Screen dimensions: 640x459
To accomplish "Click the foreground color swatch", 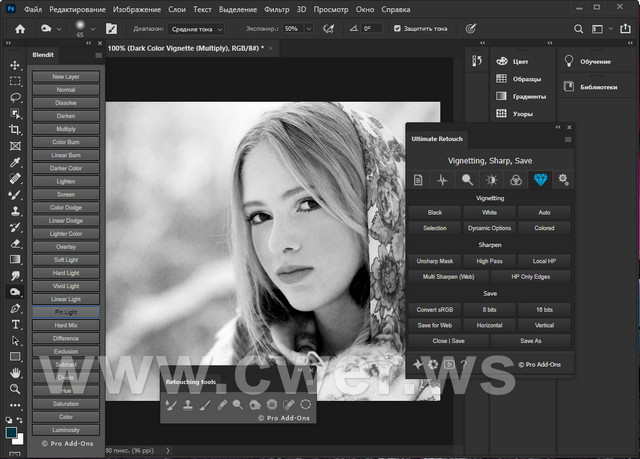I will pos(12,432).
